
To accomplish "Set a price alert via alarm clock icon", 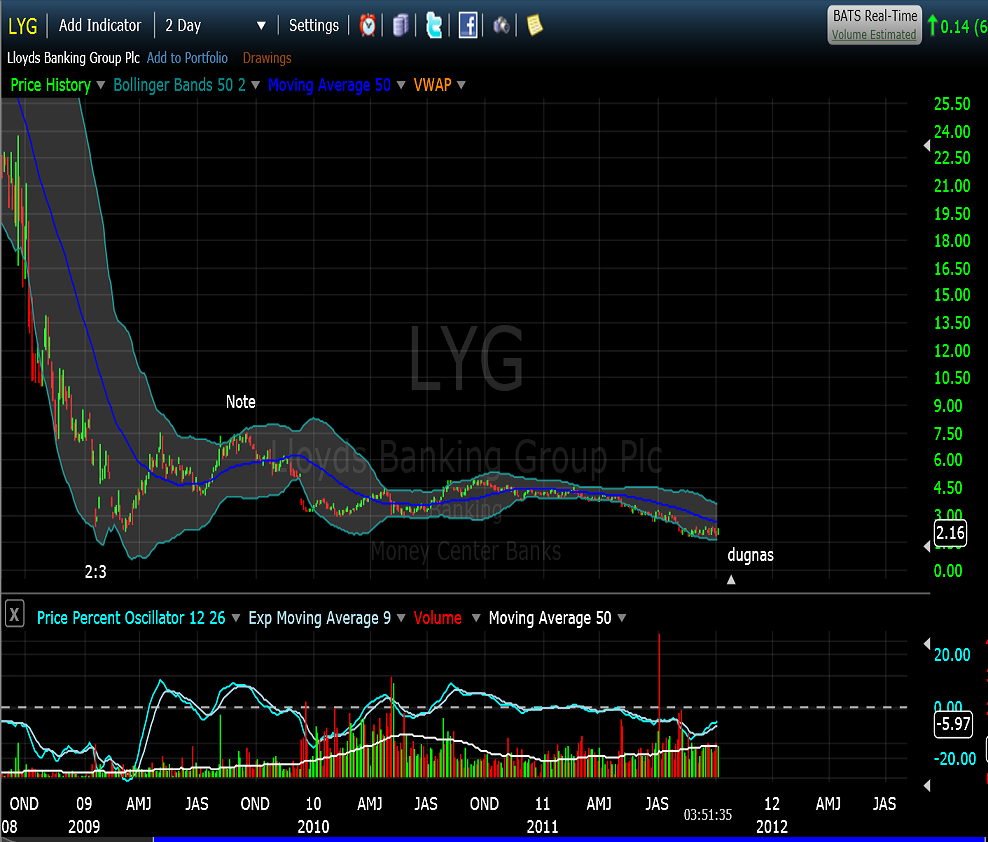I will (x=368, y=25).
